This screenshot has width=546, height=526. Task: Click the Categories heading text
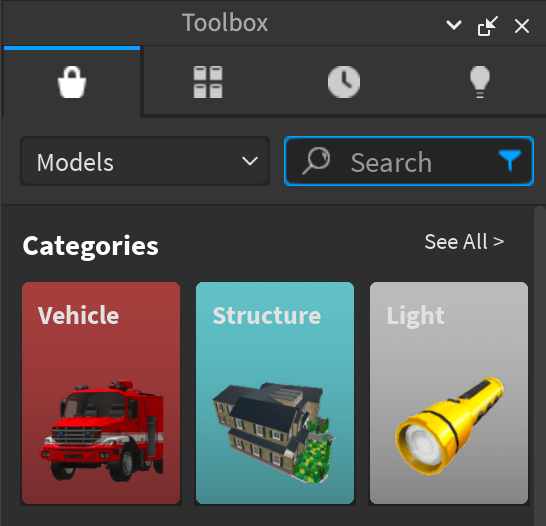pyautogui.click(x=91, y=246)
